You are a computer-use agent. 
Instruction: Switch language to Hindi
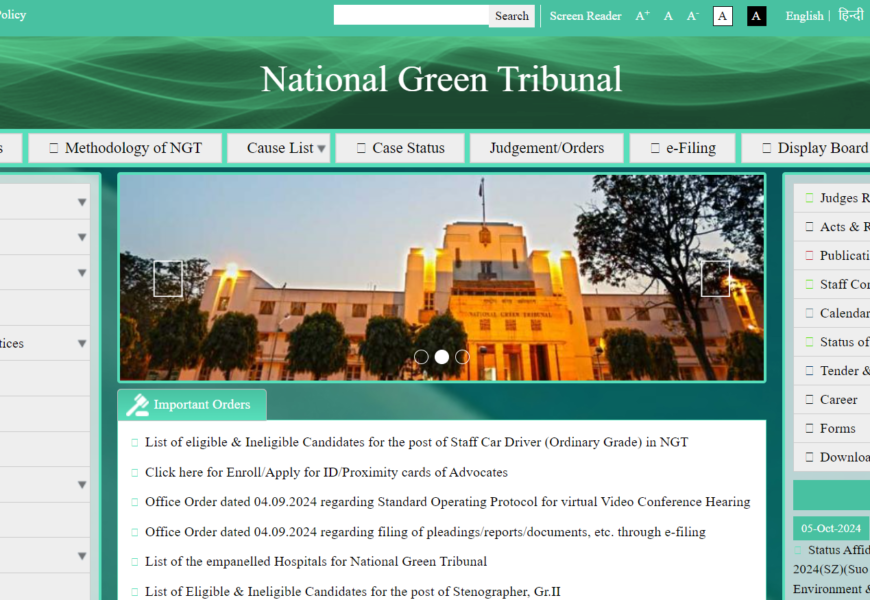(851, 15)
